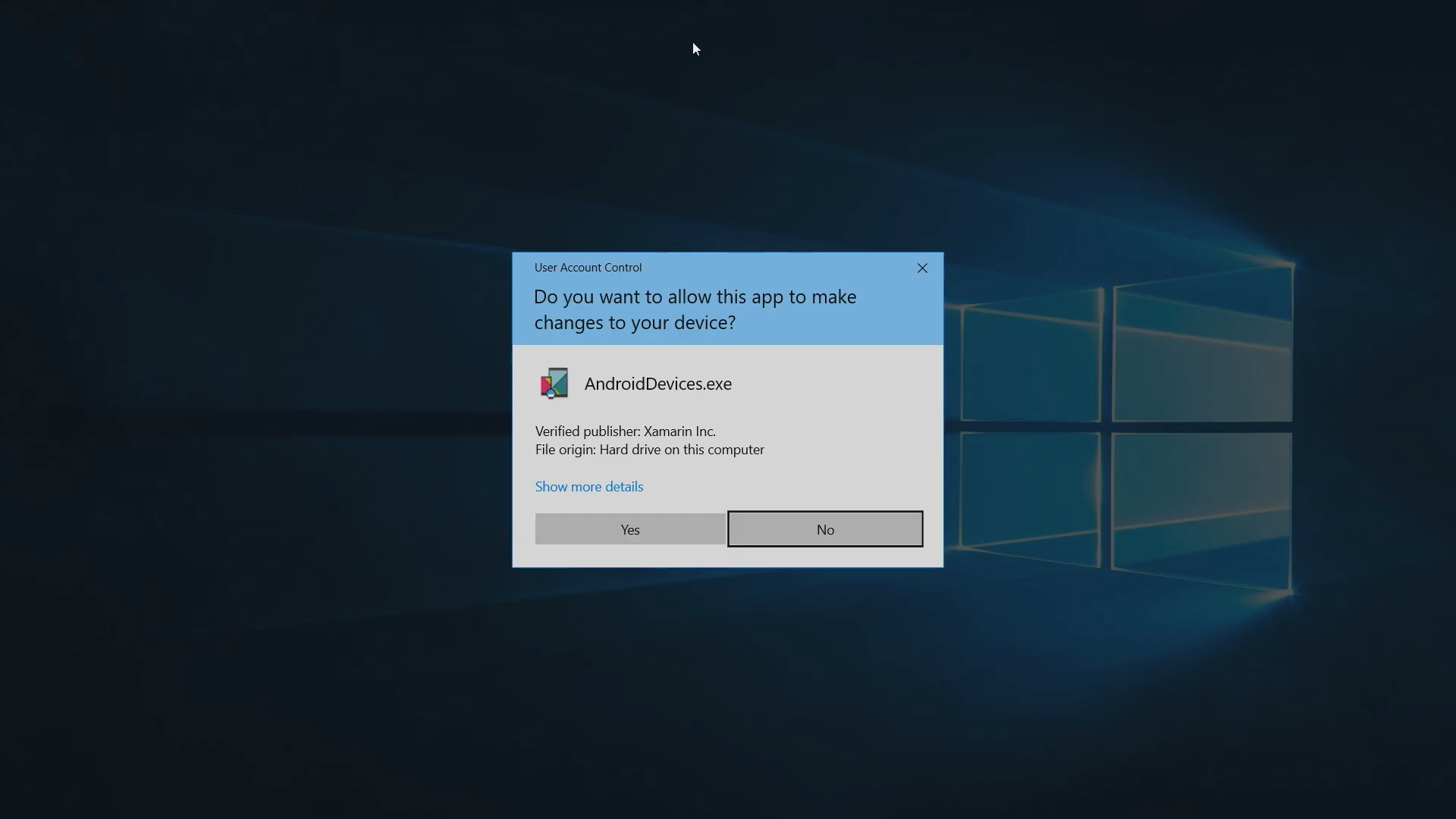
Task: Click the top-left Windows logo pane
Action: (x=1030, y=362)
